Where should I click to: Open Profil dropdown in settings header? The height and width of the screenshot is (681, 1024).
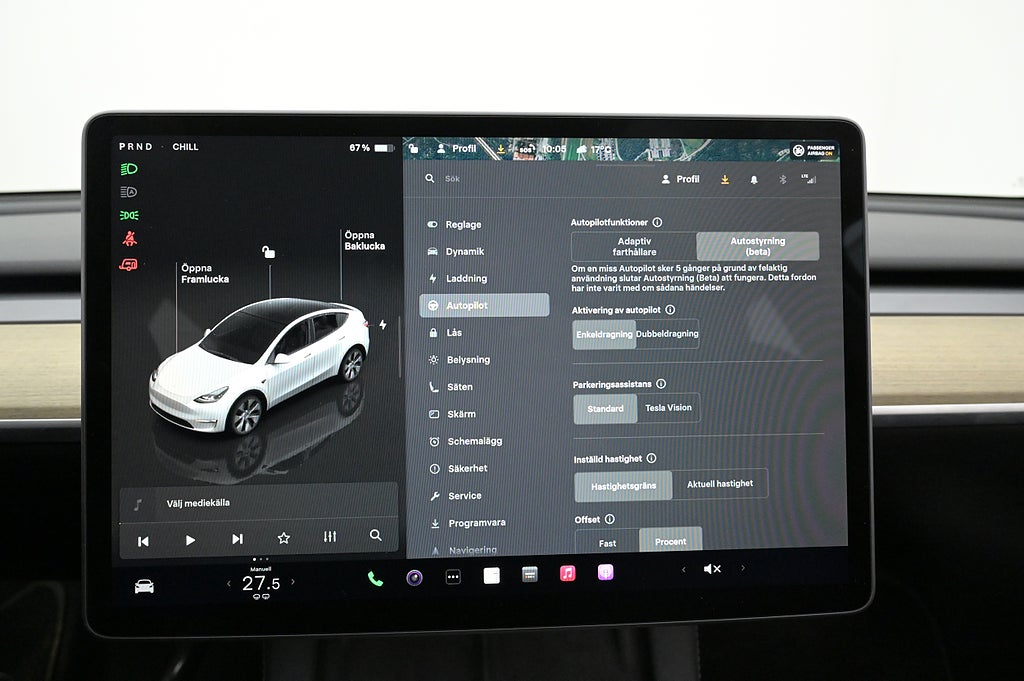[680, 179]
